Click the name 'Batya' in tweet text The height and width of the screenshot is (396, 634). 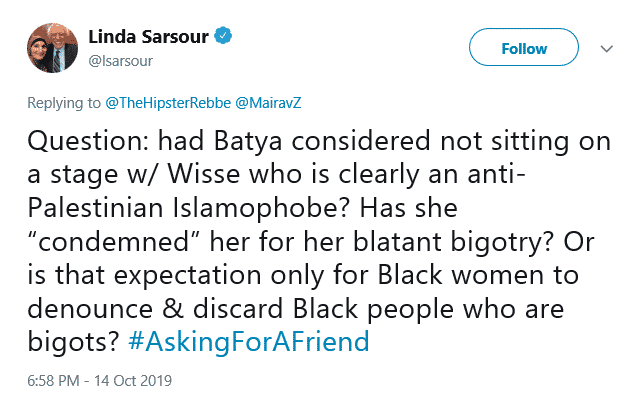pos(247,141)
